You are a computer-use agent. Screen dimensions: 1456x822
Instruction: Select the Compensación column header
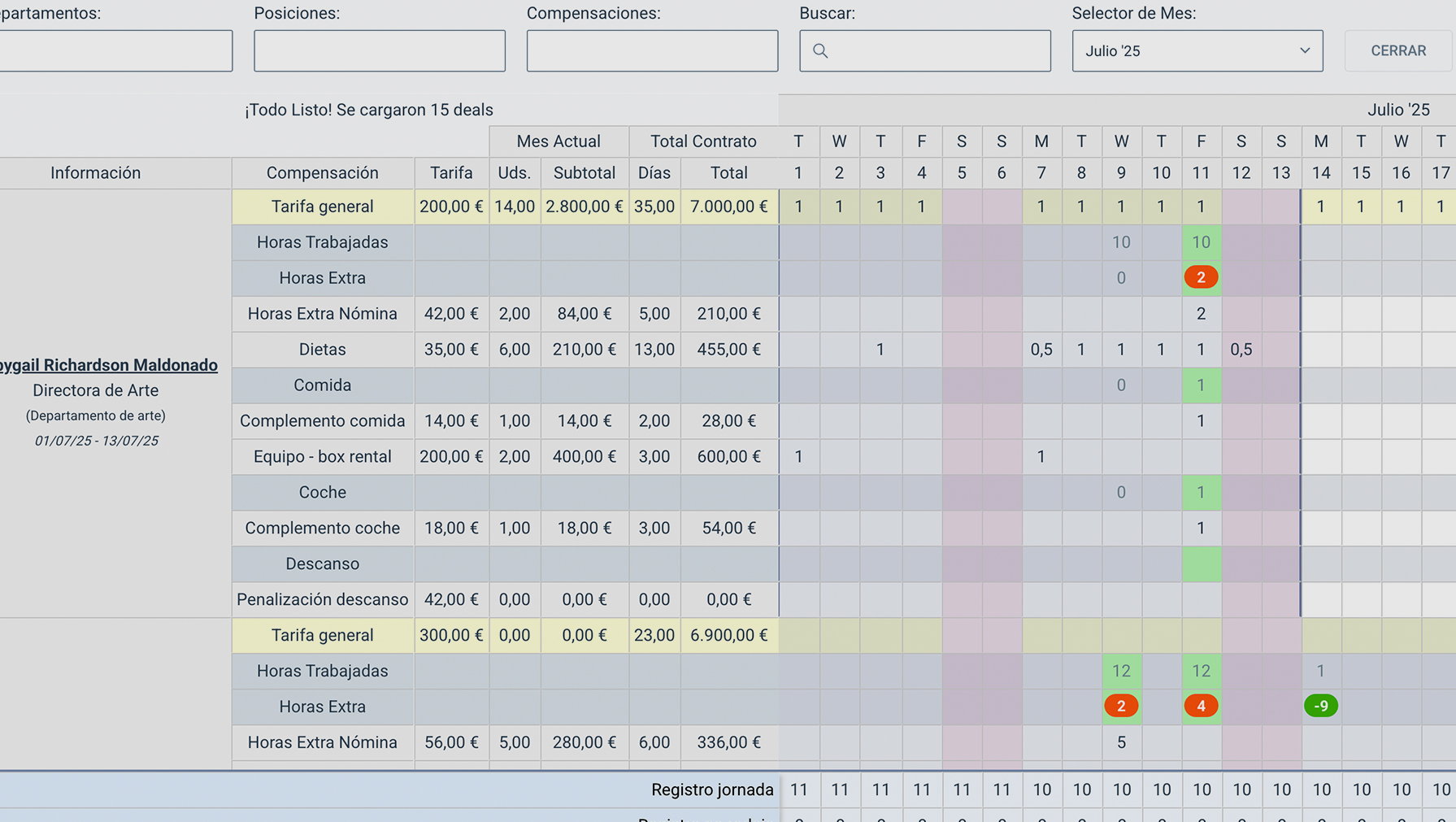coord(322,173)
